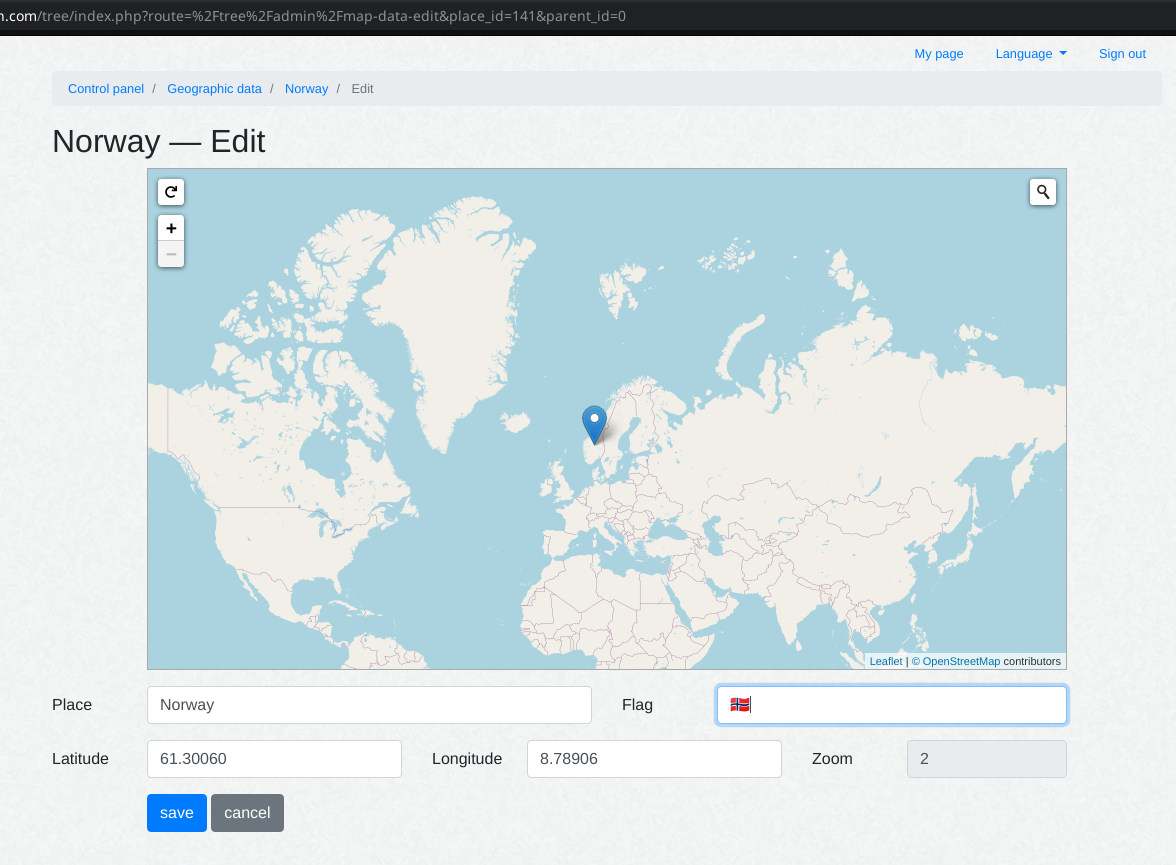The height and width of the screenshot is (865, 1176).
Task: Zoom in with the map plus button
Action: 171,228
